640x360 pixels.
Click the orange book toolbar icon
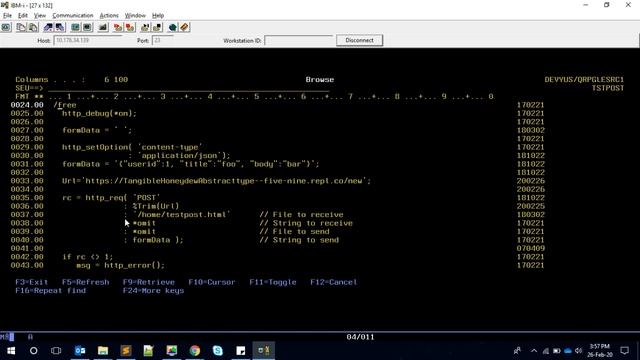tap(184, 27)
